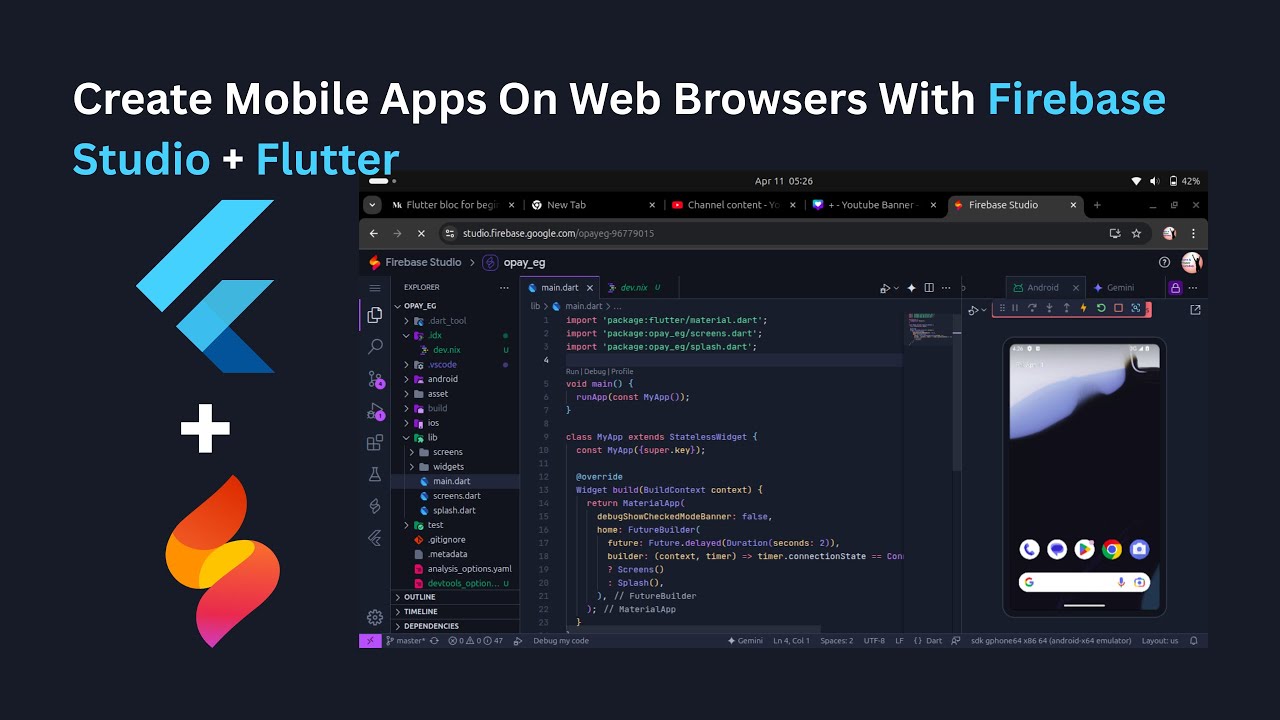Image resolution: width=1280 pixels, height=720 pixels.
Task: Click the split editor icon
Action: [929, 288]
